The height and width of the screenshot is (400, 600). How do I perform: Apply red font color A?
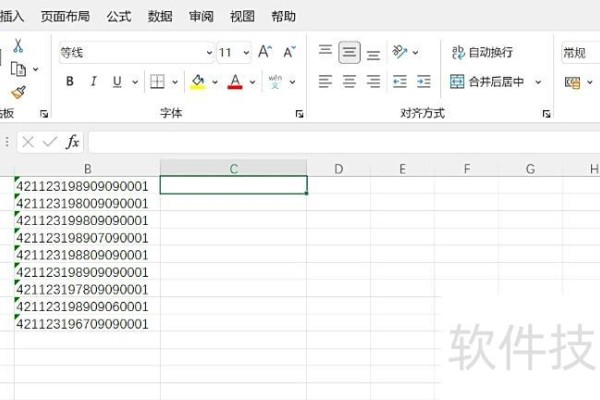point(235,82)
